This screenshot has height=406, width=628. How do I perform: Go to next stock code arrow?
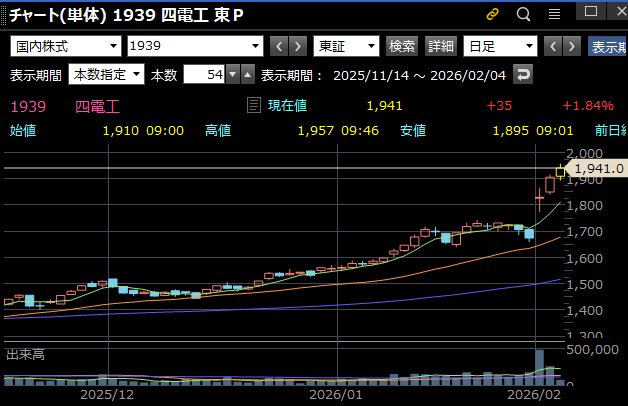pos(299,47)
